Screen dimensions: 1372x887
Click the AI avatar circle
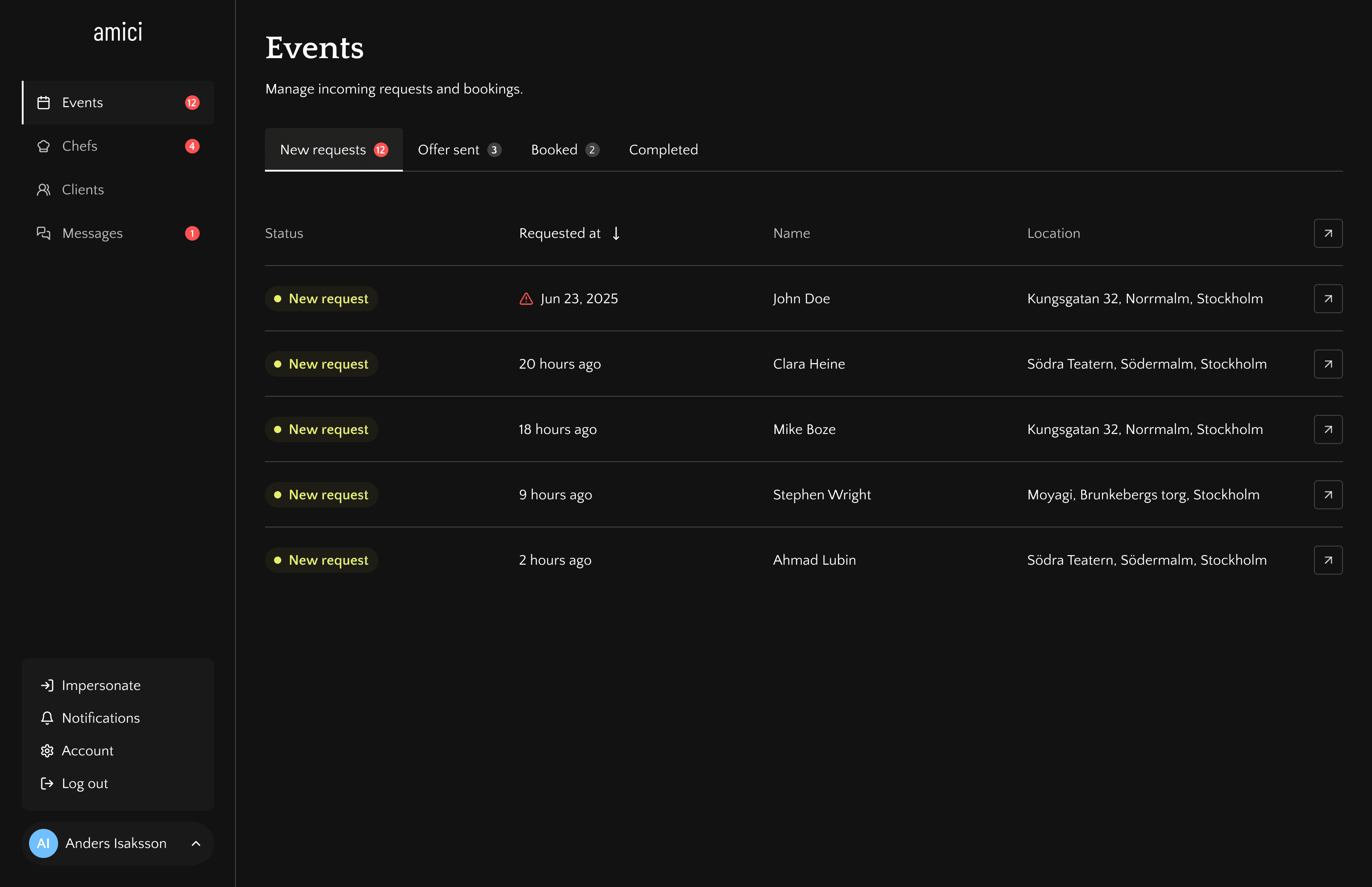[43, 843]
